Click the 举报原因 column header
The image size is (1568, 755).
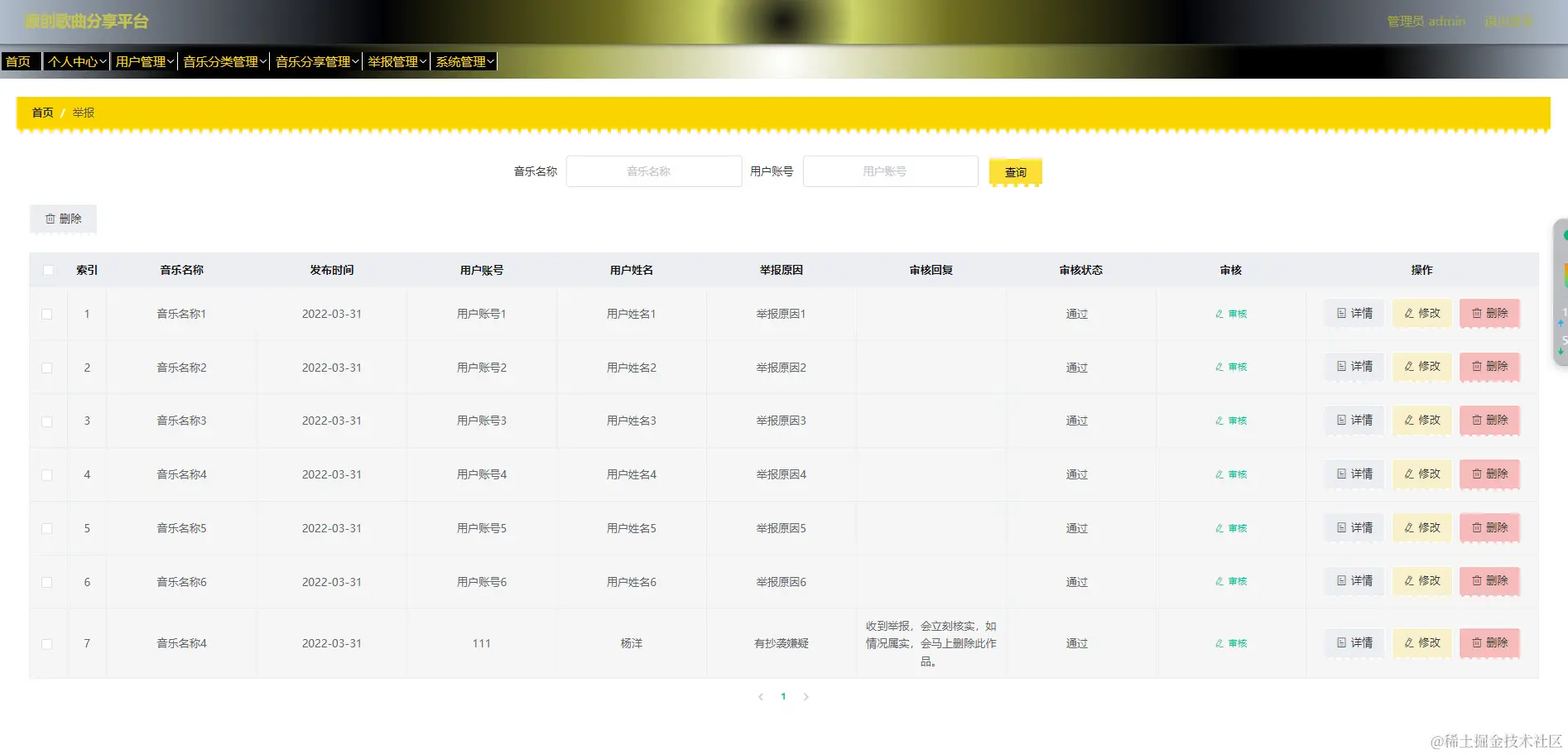point(782,270)
